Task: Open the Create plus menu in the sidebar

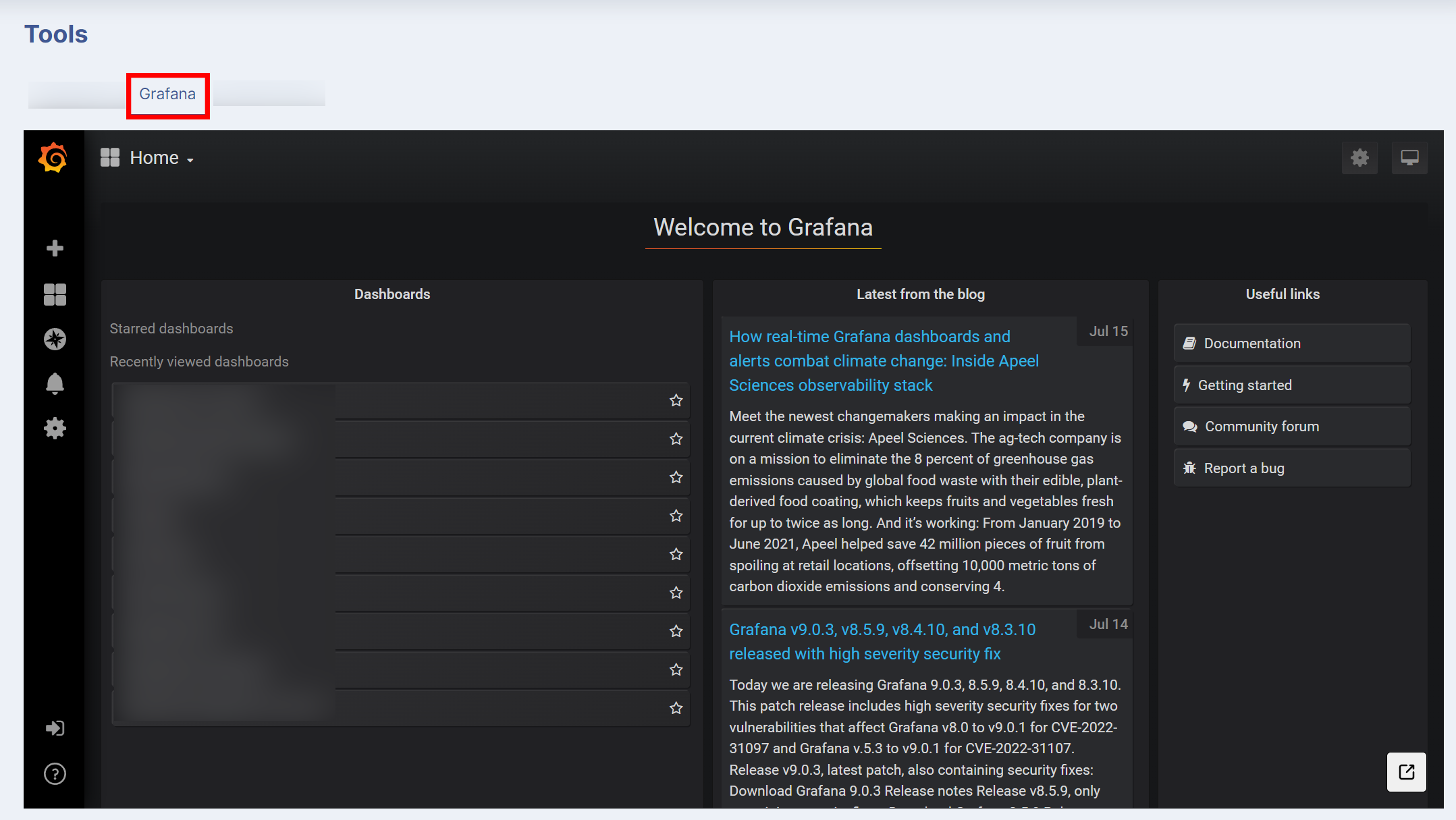Action: coord(55,248)
